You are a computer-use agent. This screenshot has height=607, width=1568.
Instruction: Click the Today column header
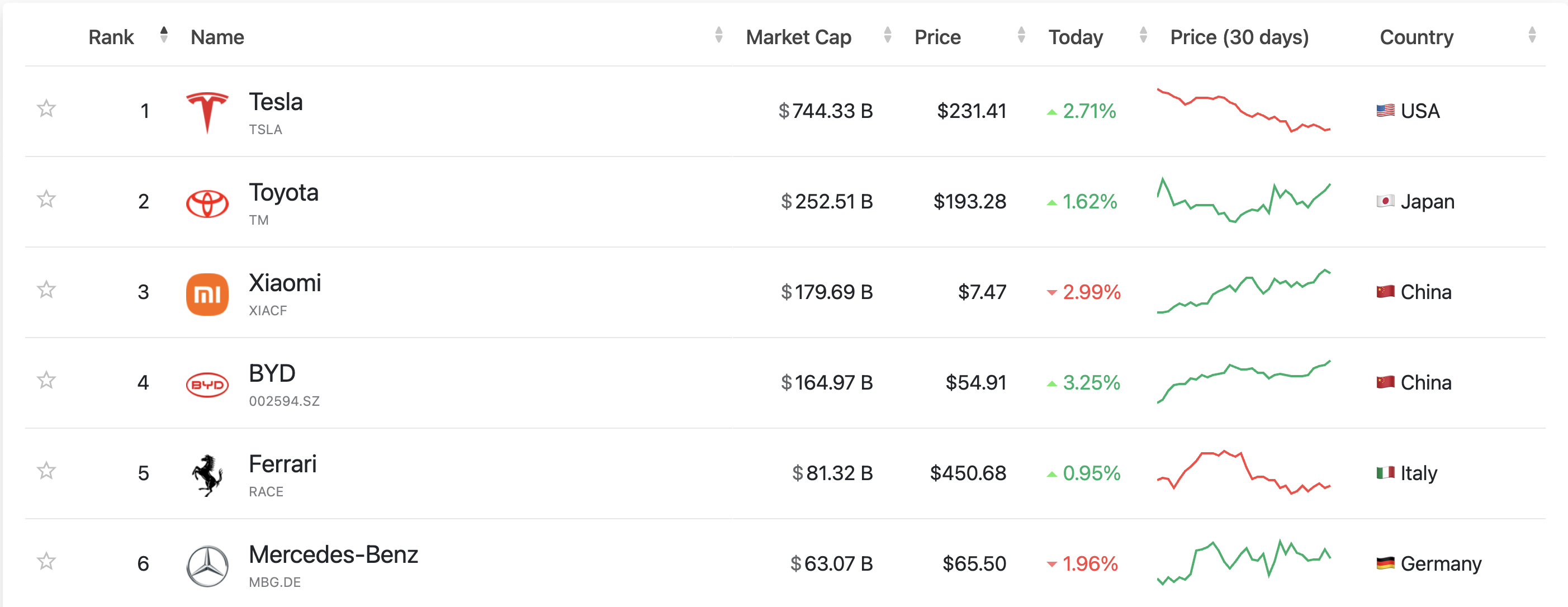(x=1076, y=37)
